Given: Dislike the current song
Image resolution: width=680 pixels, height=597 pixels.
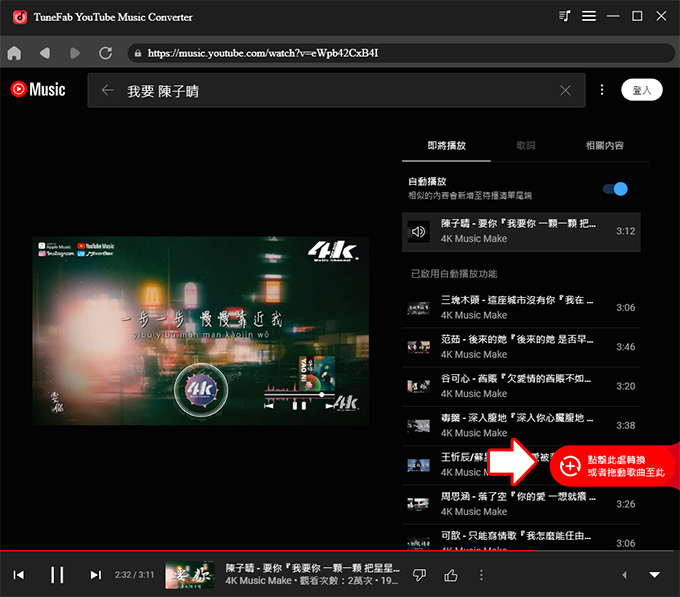Looking at the screenshot, I should click(x=419, y=575).
